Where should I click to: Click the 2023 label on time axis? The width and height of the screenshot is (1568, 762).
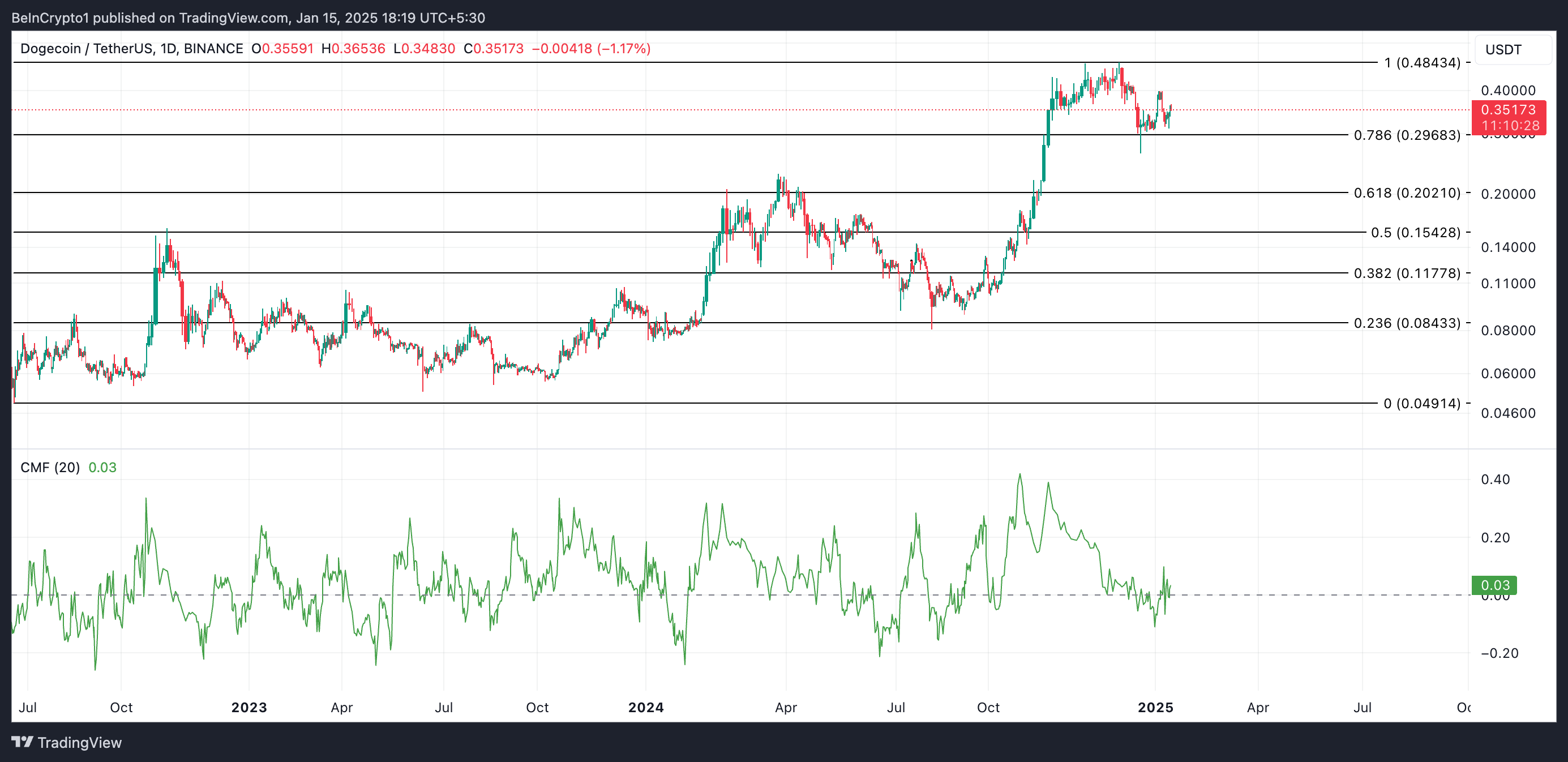click(x=249, y=707)
